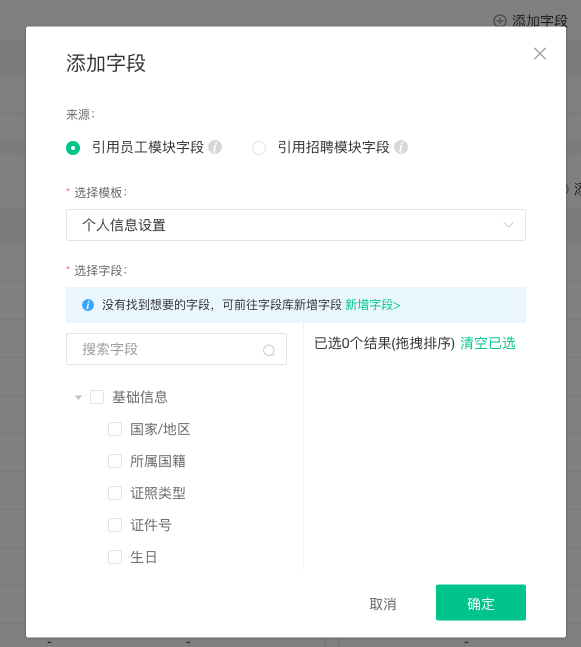Click the plus icon next to 添加字段 behind the dialog

[500, 21]
